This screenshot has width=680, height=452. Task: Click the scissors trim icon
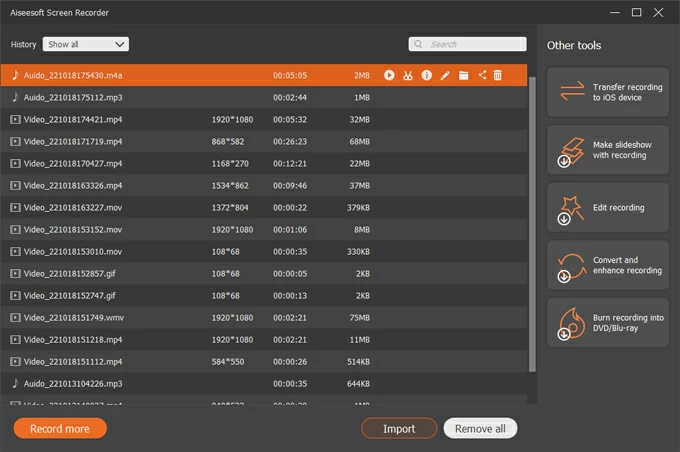click(x=408, y=75)
